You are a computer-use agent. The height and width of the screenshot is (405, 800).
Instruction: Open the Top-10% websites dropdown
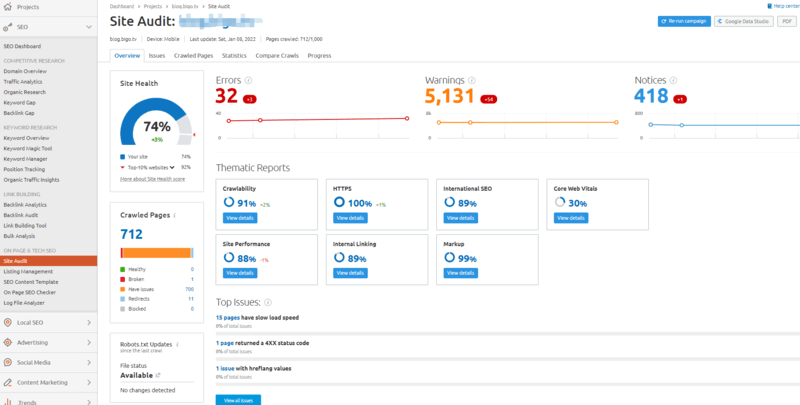pos(151,167)
